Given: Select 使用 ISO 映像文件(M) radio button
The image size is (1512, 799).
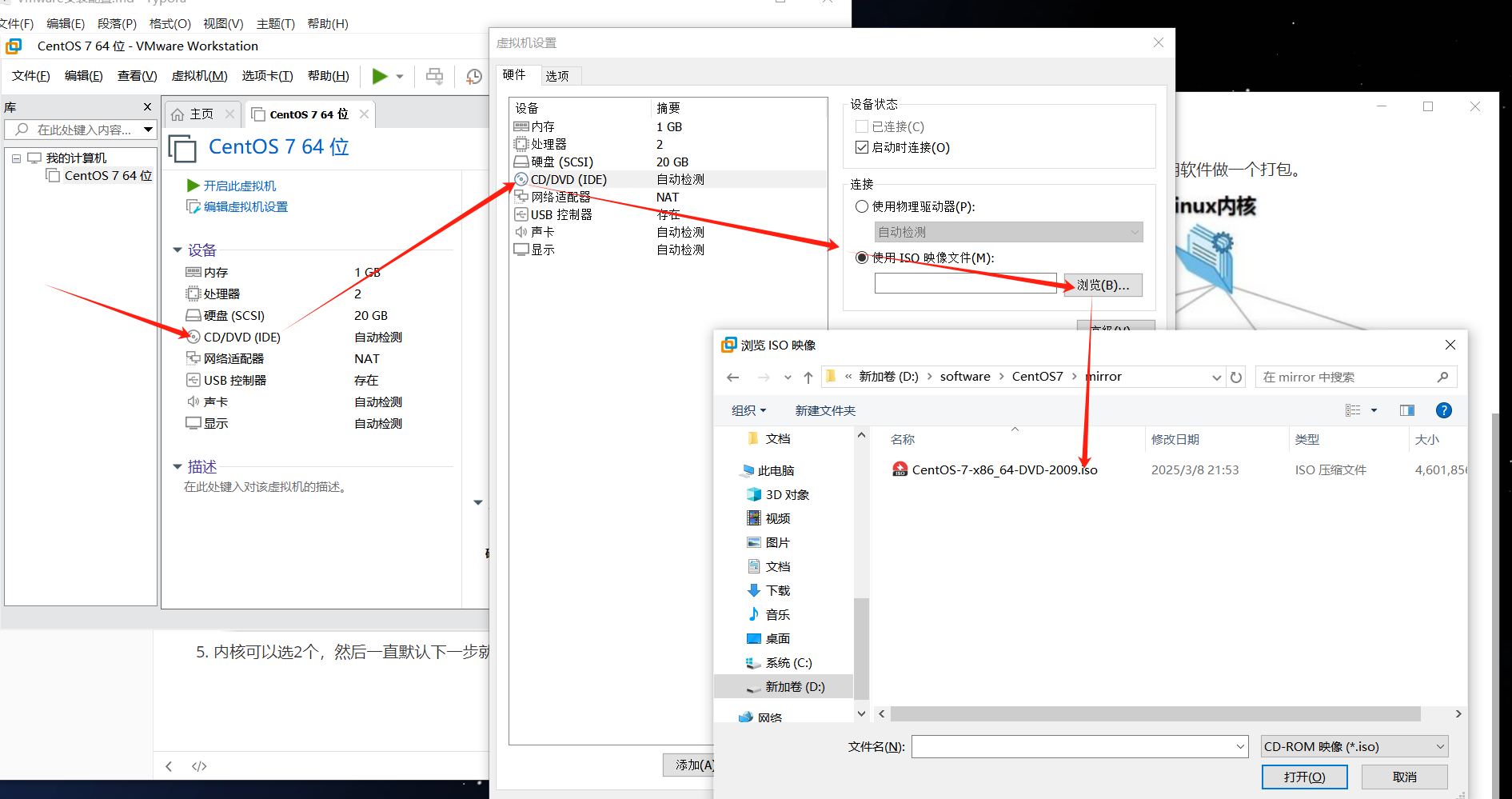Looking at the screenshot, I should (862, 258).
